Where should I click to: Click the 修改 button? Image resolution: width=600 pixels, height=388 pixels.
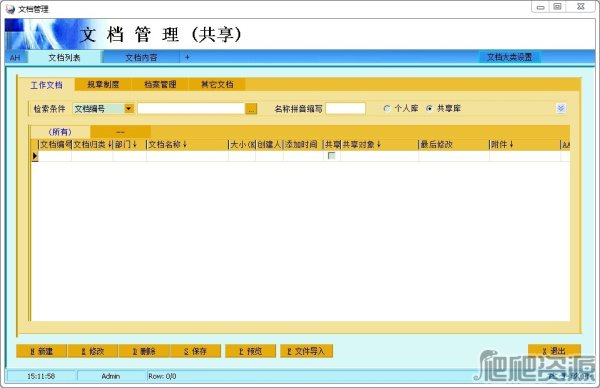(x=93, y=351)
